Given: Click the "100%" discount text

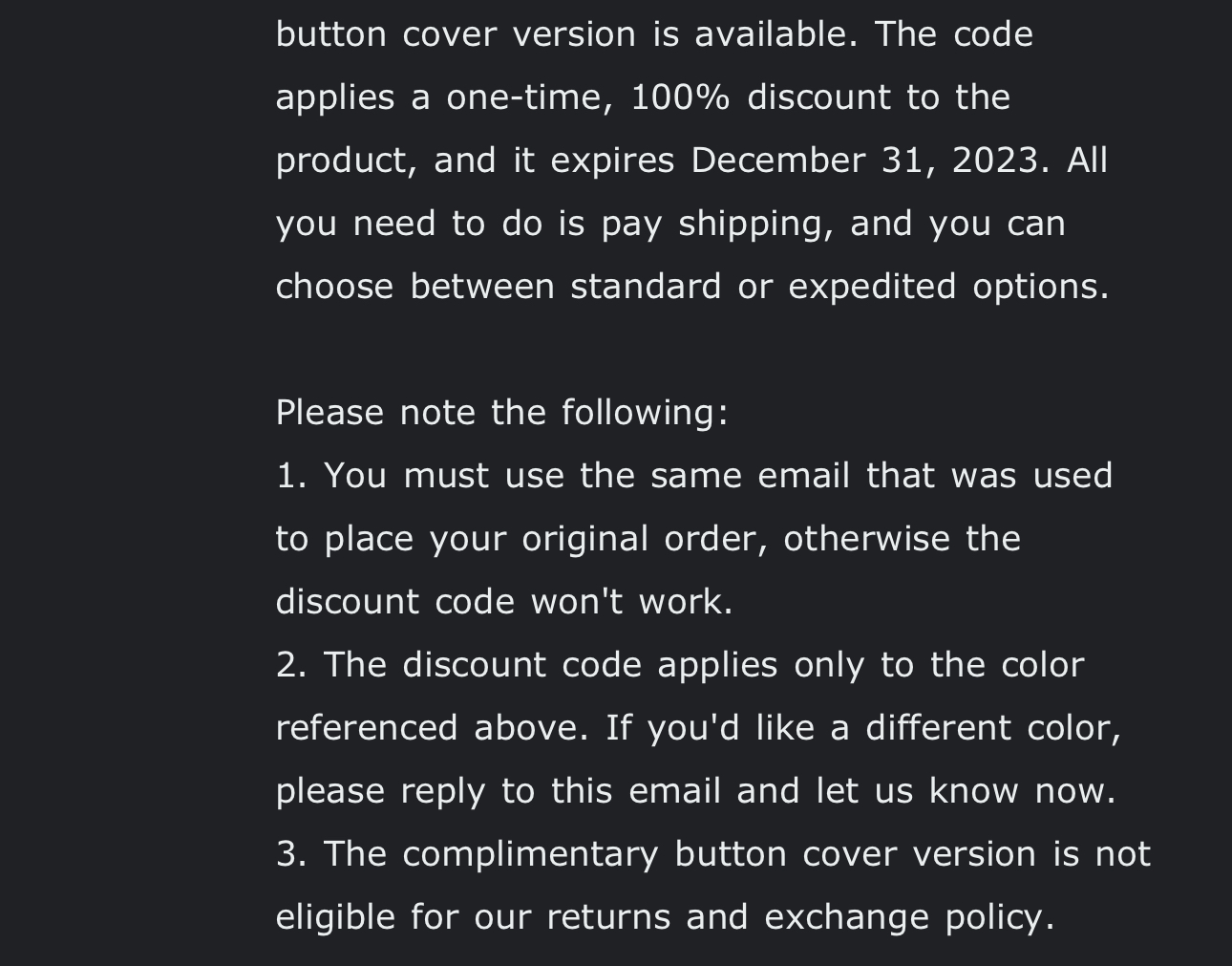Looking at the screenshot, I should pos(679,97).
